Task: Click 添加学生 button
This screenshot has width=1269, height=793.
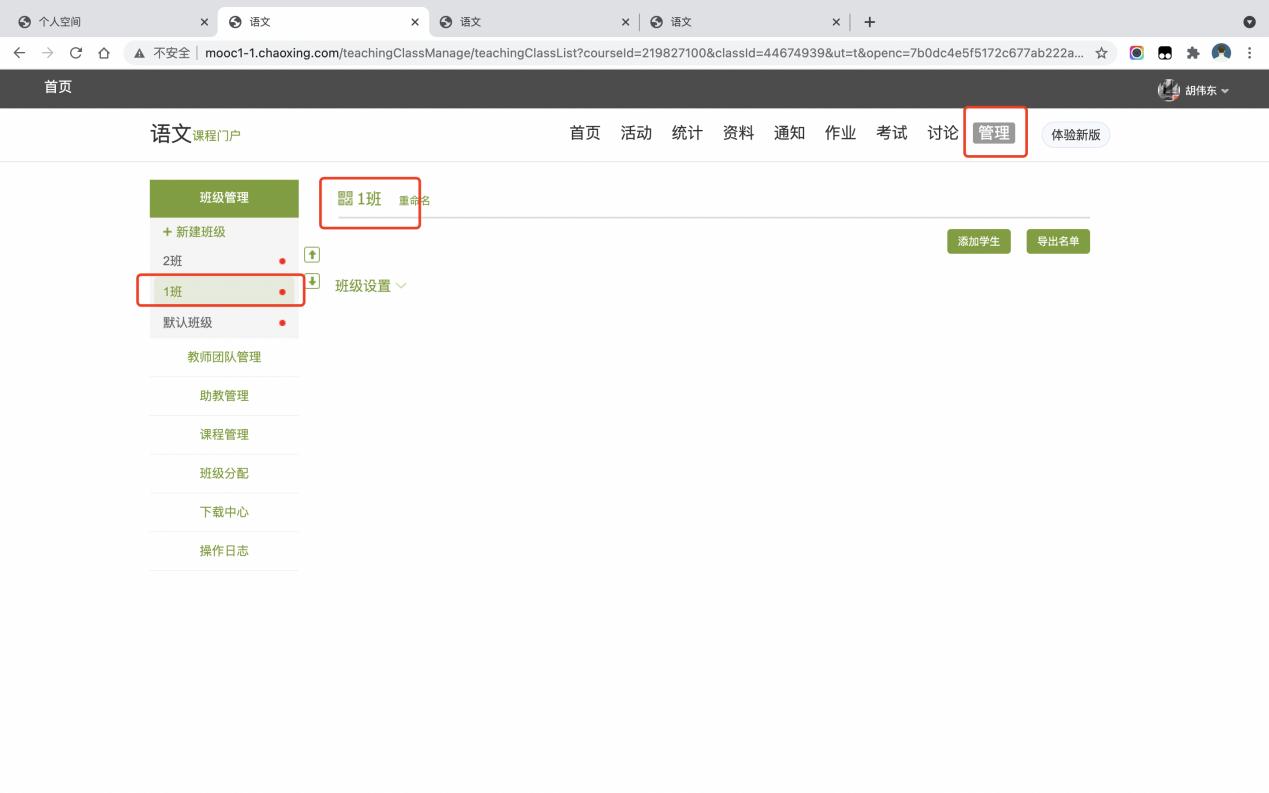Action: pyautogui.click(x=979, y=241)
